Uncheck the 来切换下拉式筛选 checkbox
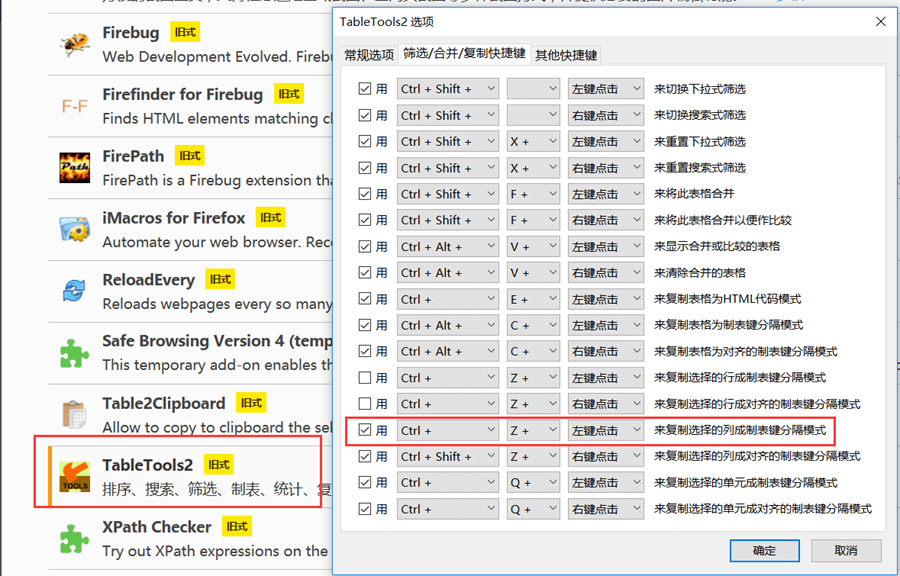 (365, 89)
